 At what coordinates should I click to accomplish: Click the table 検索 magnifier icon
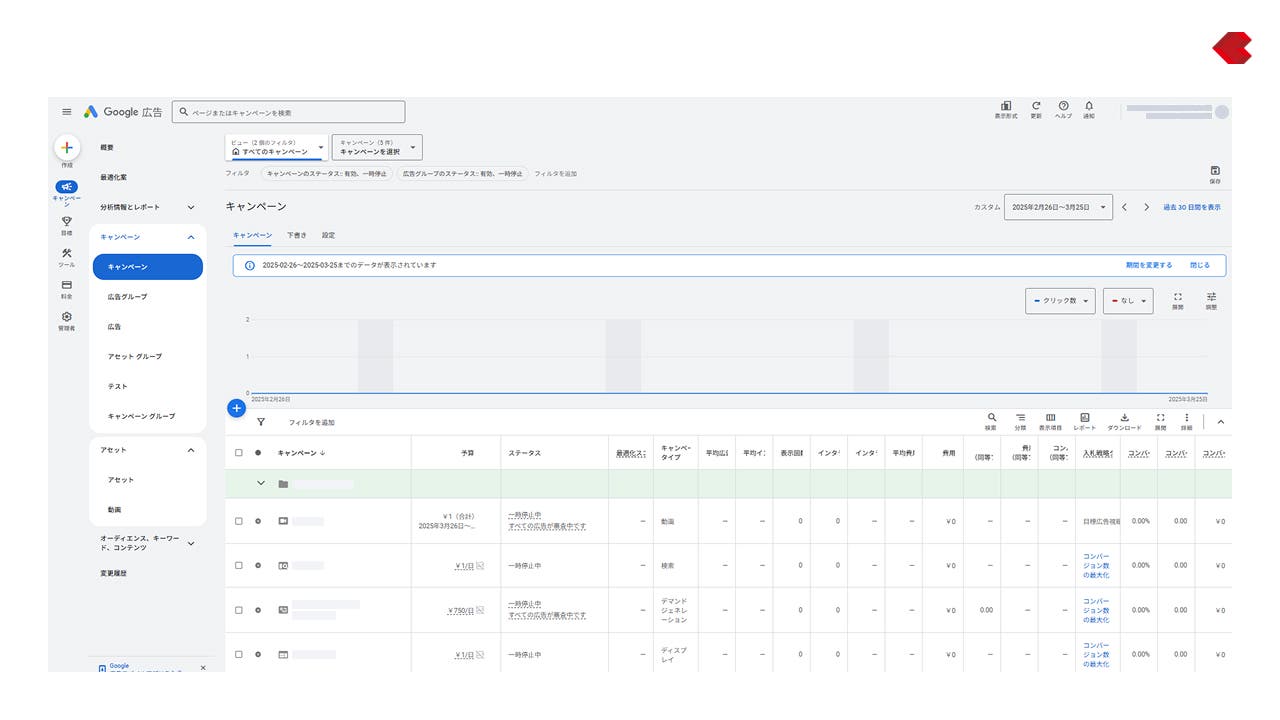(992, 418)
